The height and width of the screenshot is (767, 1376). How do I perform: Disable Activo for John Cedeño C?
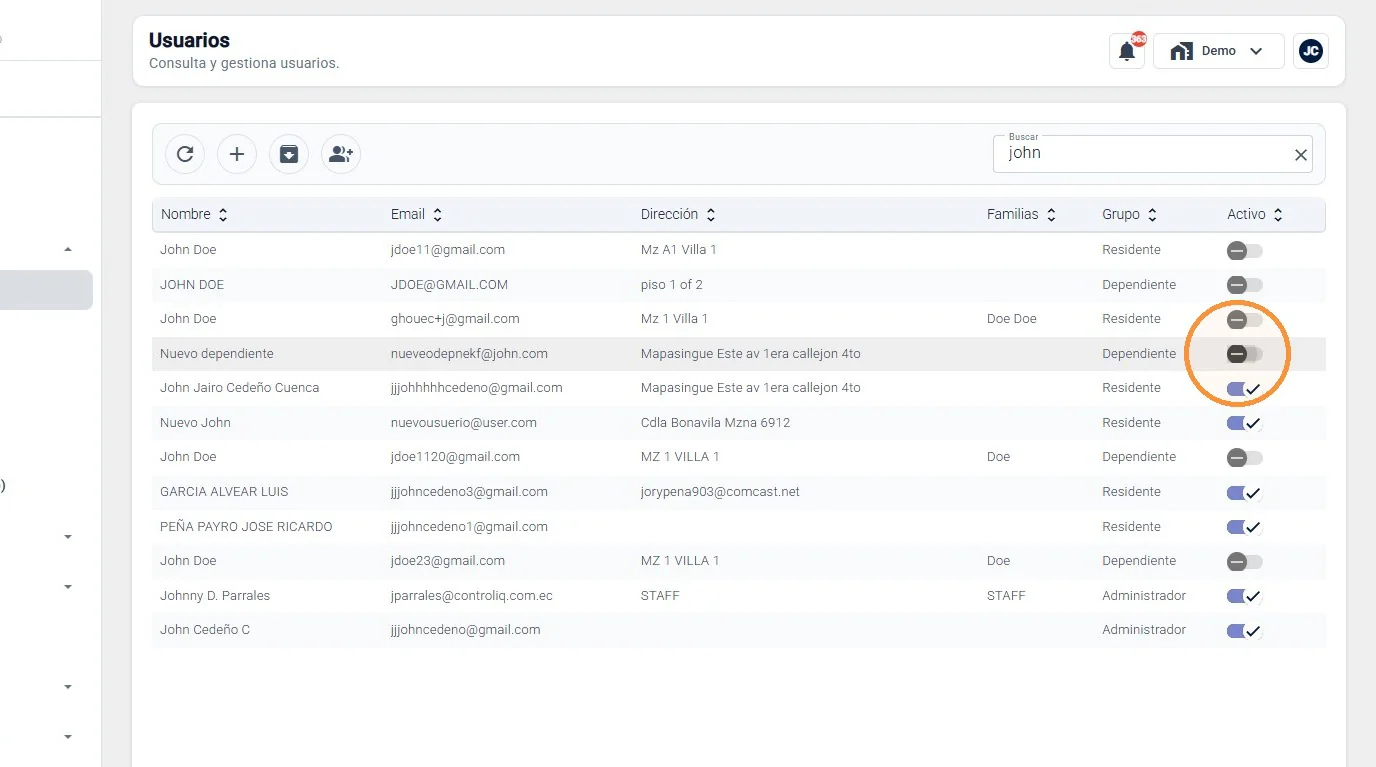[1245, 631]
